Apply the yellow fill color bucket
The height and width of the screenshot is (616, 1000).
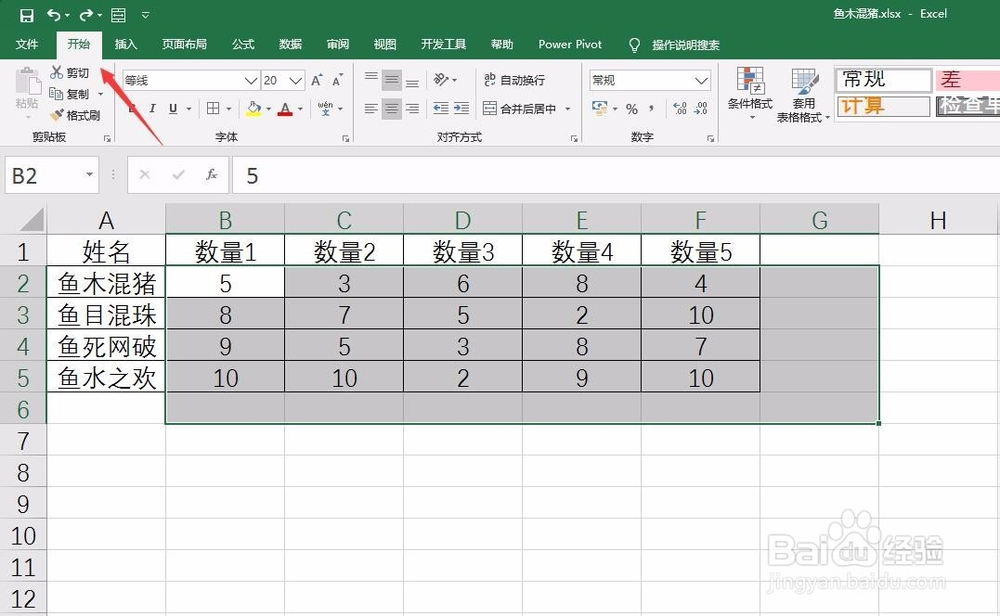[253, 108]
